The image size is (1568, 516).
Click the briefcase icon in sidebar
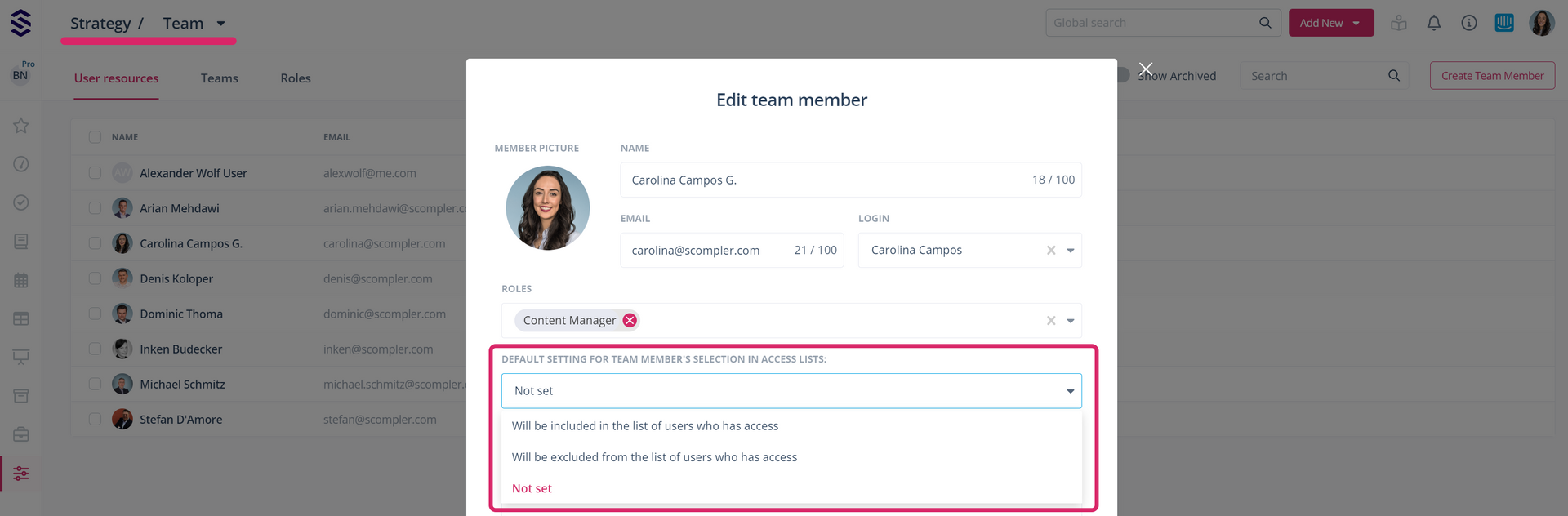coord(21,434)
